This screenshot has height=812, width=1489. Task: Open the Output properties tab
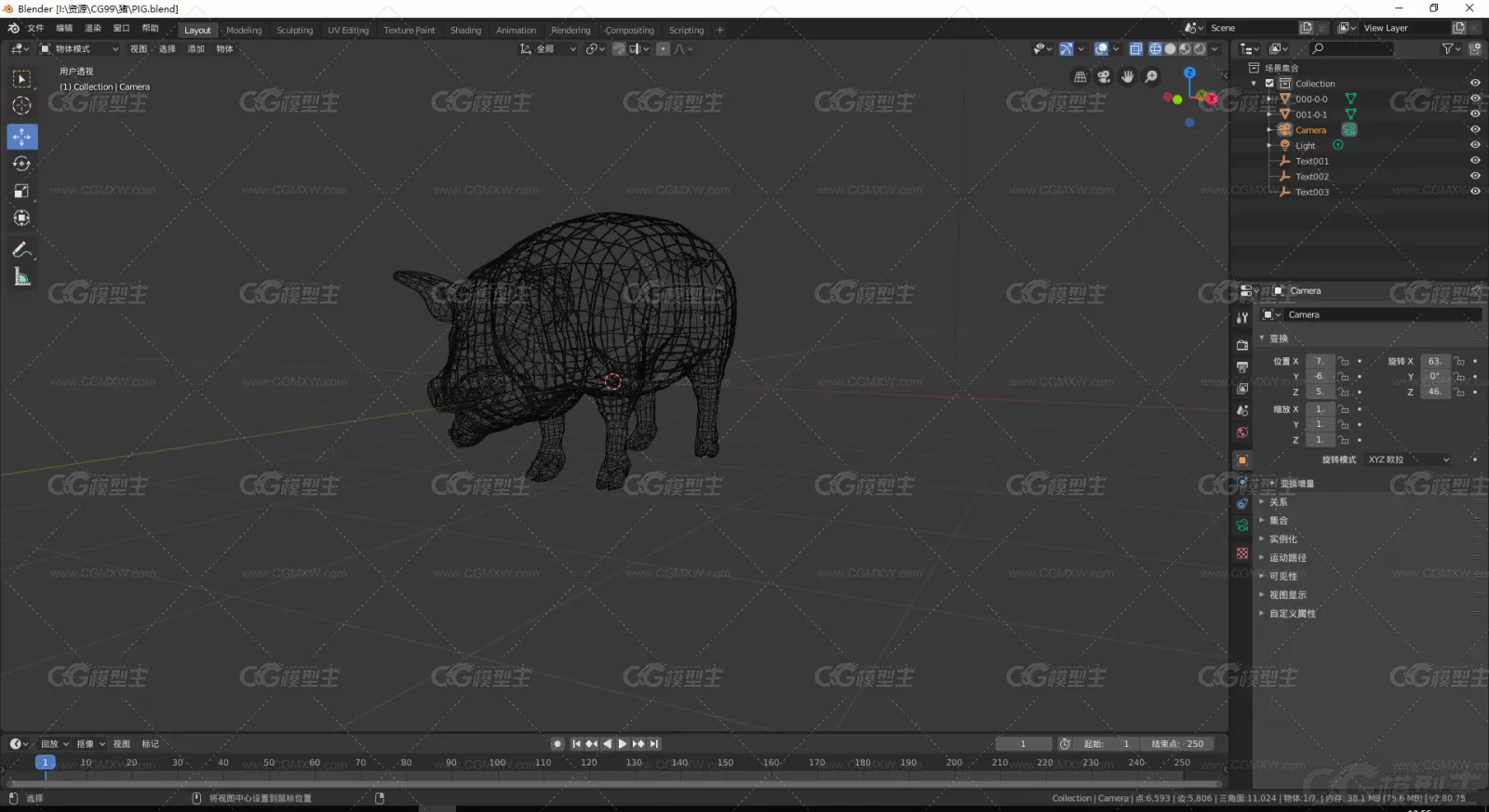(1242, 366)
